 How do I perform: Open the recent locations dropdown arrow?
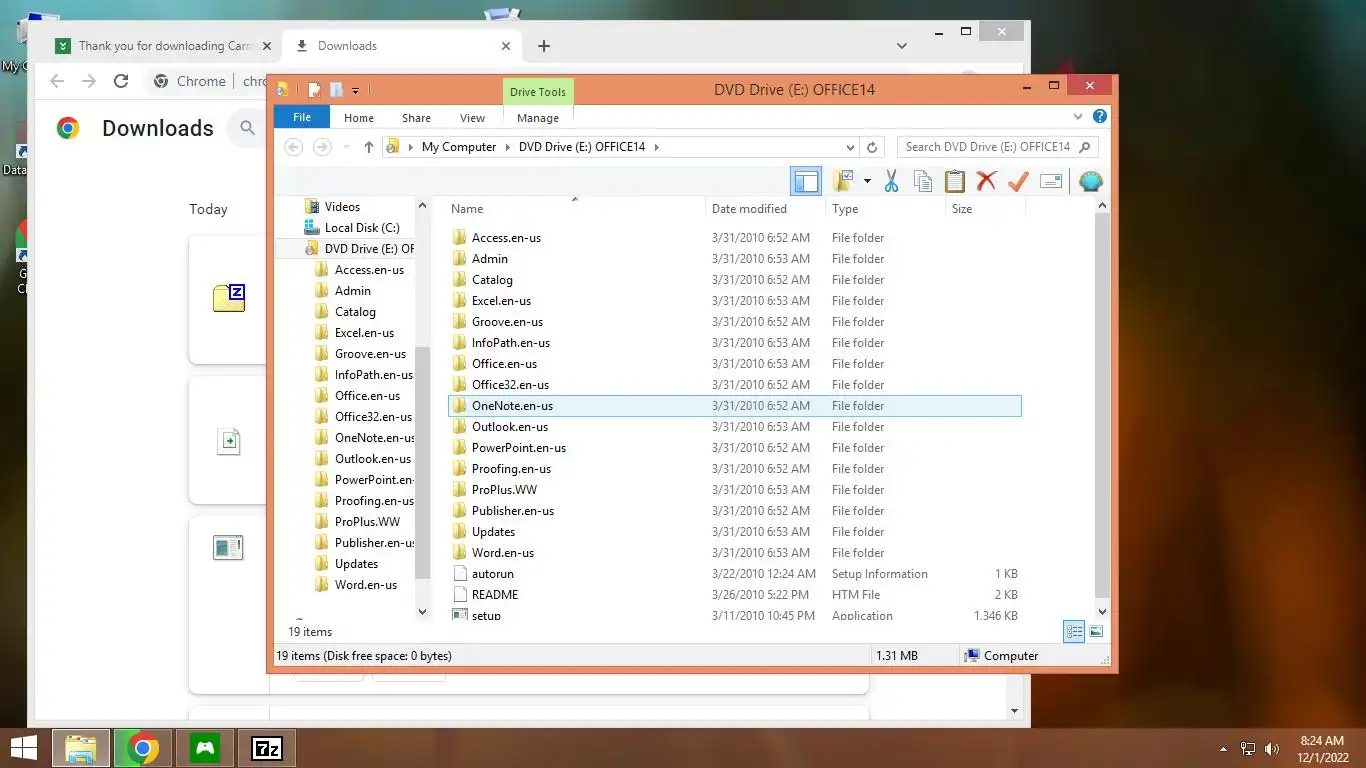click(x=347, y=147)
